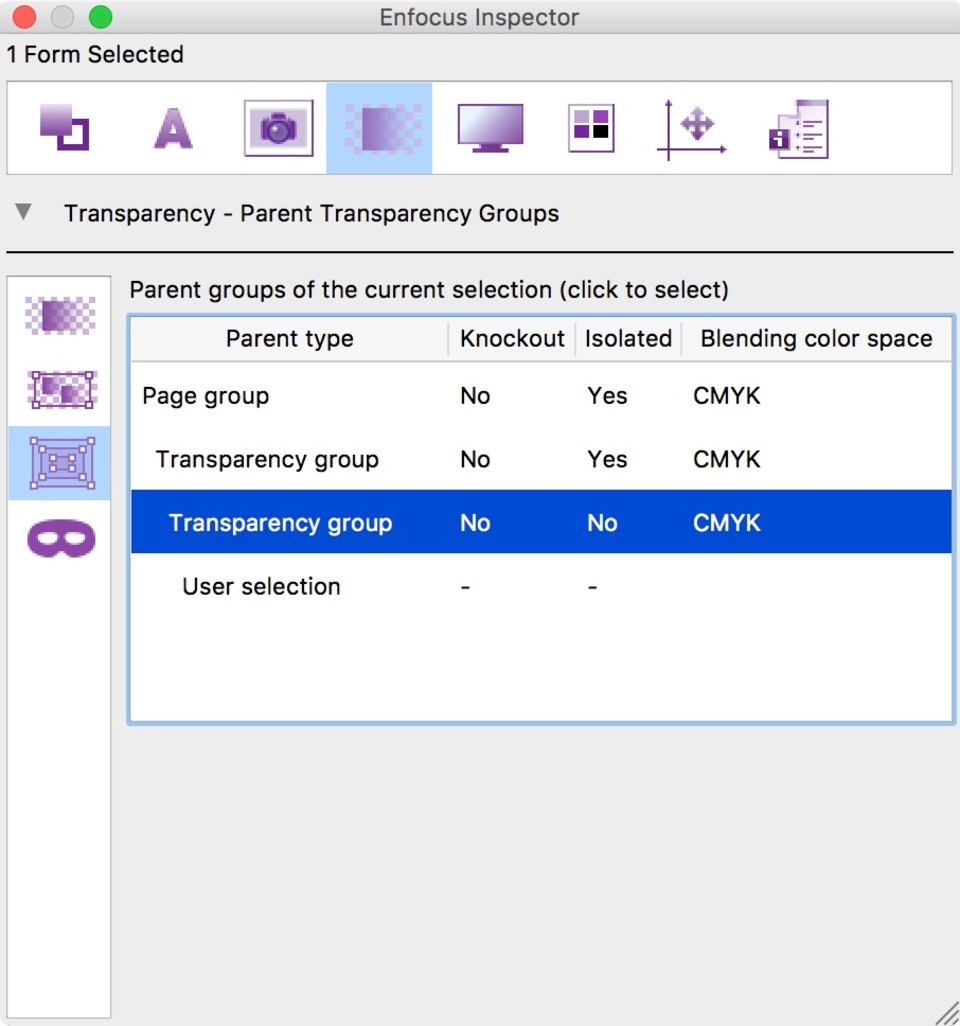Screen dimensions: 960x1026
Task: Open the Fill/Stroke category icon
Action: point(64,128)
